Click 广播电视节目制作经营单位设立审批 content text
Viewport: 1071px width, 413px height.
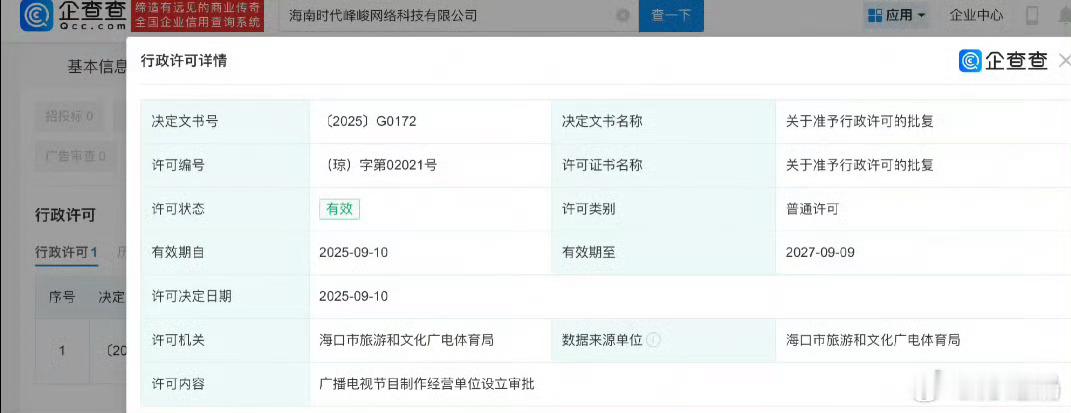point(427,384)
